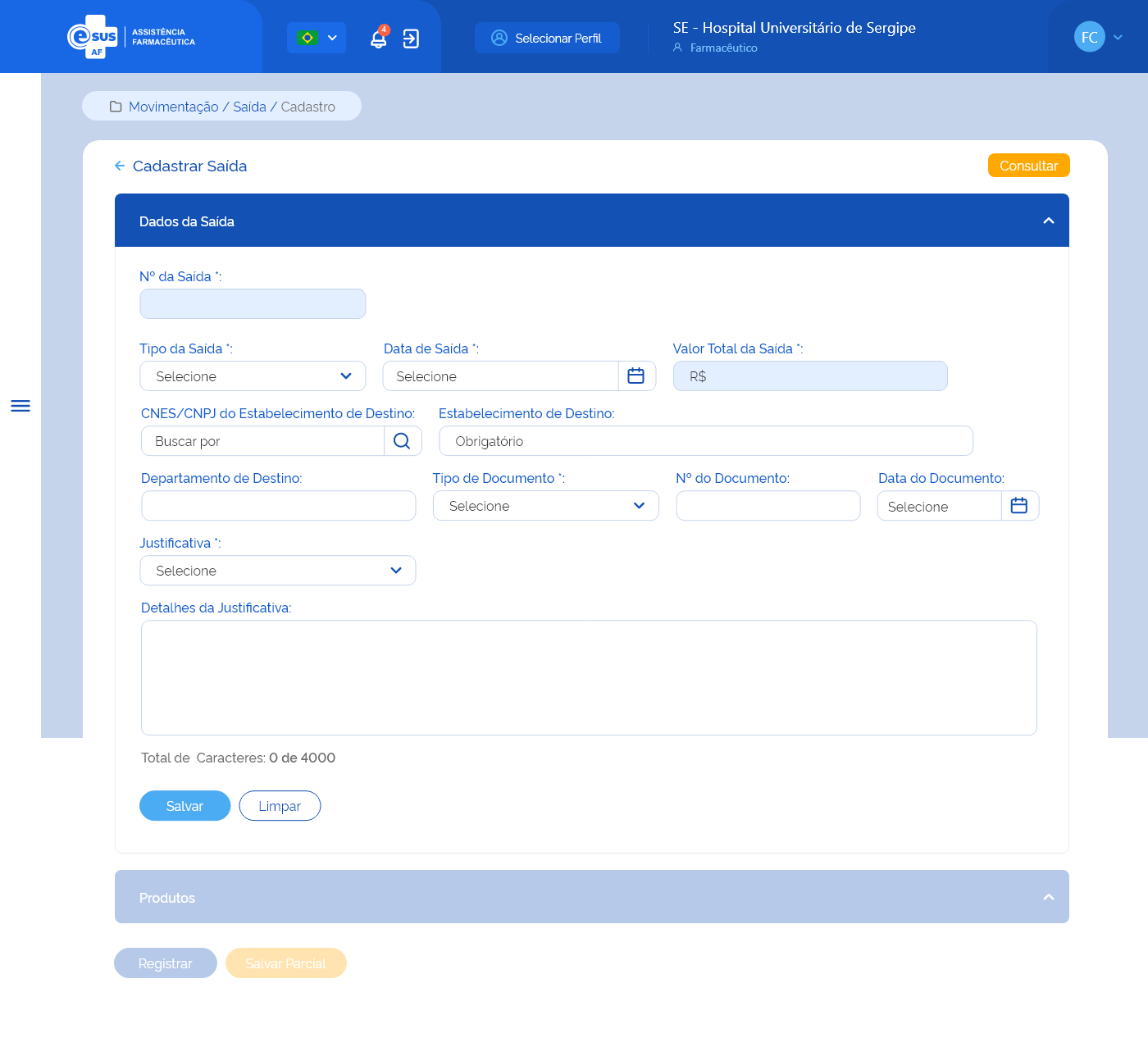Click the Registrar button
The width and height of the screenshot is (1148, 1038).
click(166, 963)
